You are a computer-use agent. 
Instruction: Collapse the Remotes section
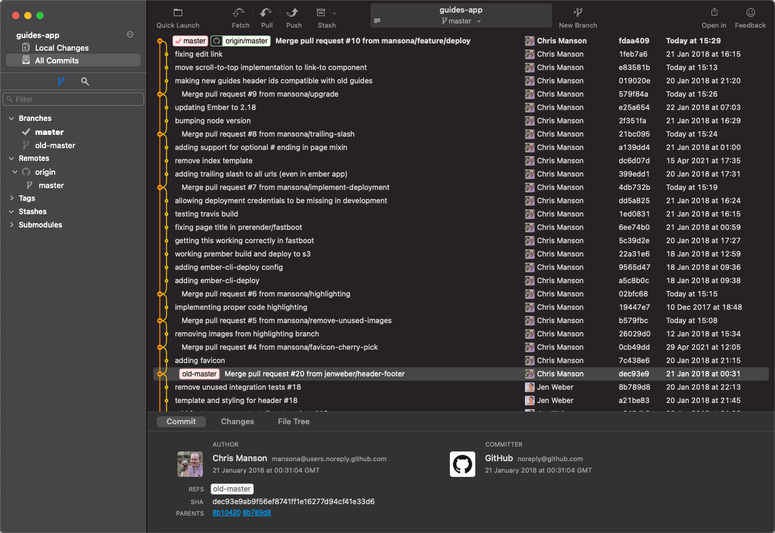pos(11,159)
